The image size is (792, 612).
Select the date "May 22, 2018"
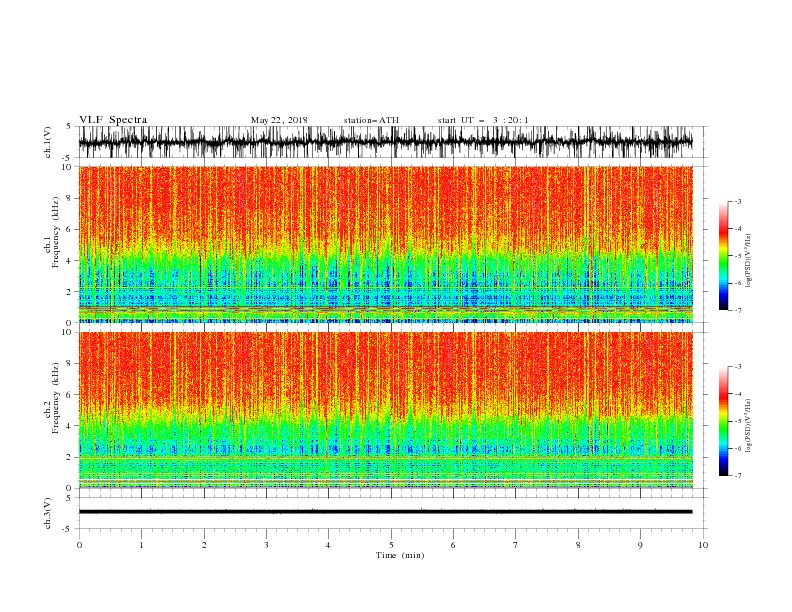coord(279,120)
